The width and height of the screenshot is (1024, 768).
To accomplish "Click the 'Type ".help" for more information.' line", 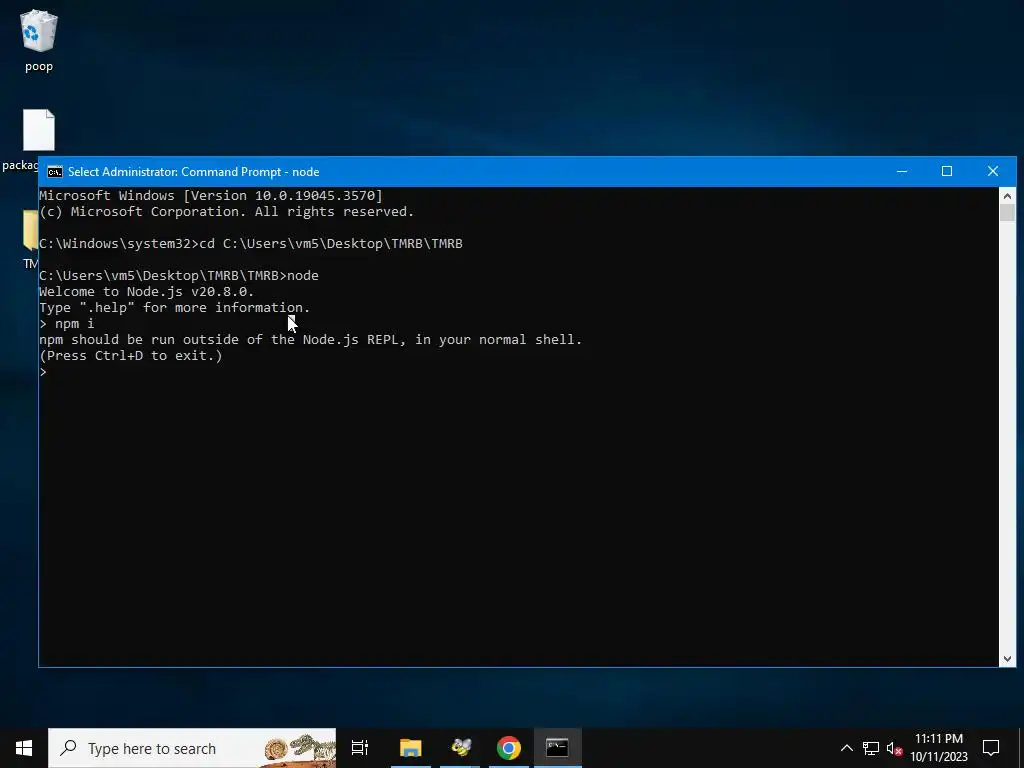I will pos(174,308).
